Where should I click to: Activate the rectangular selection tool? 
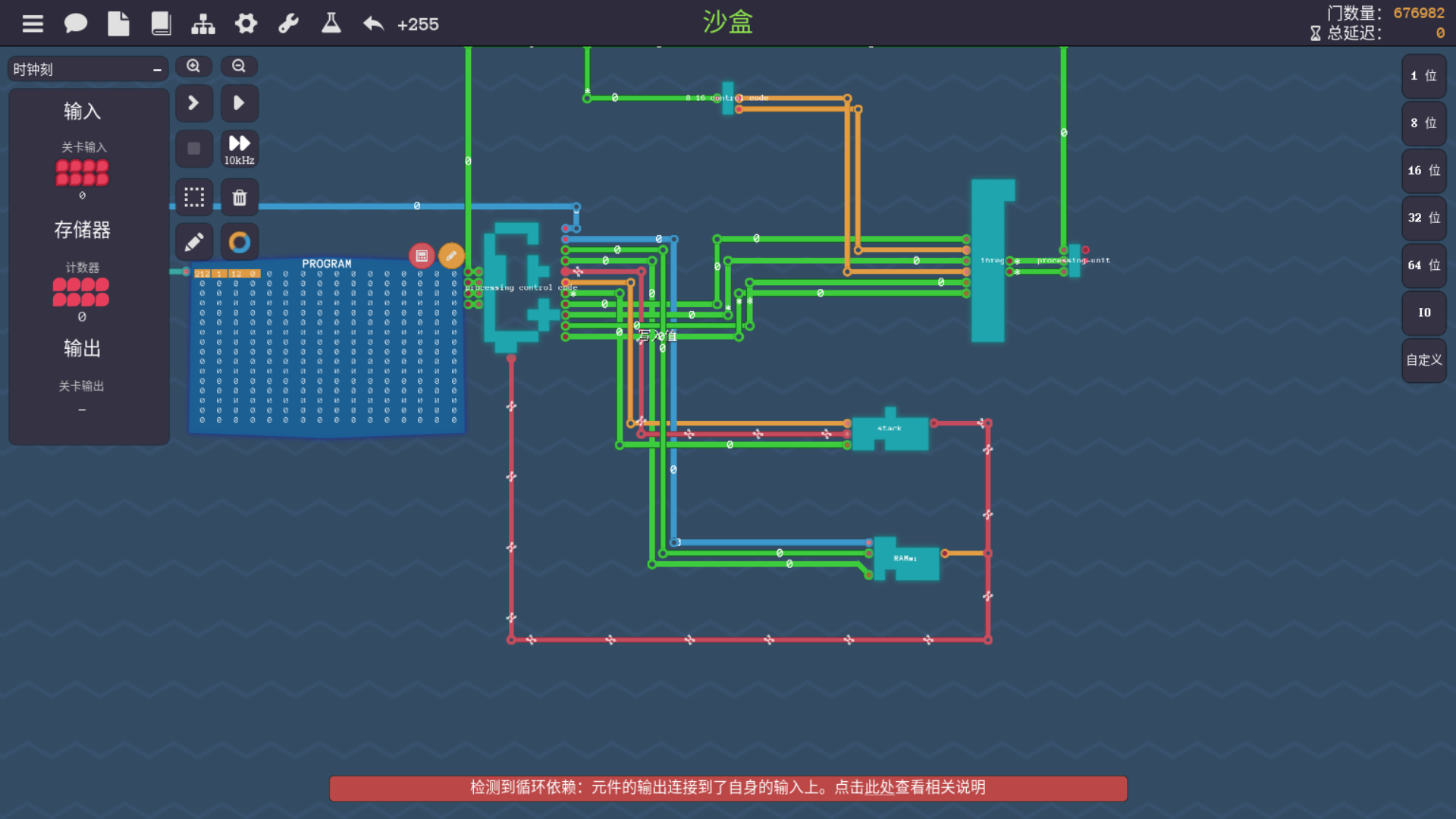(193, 197)
